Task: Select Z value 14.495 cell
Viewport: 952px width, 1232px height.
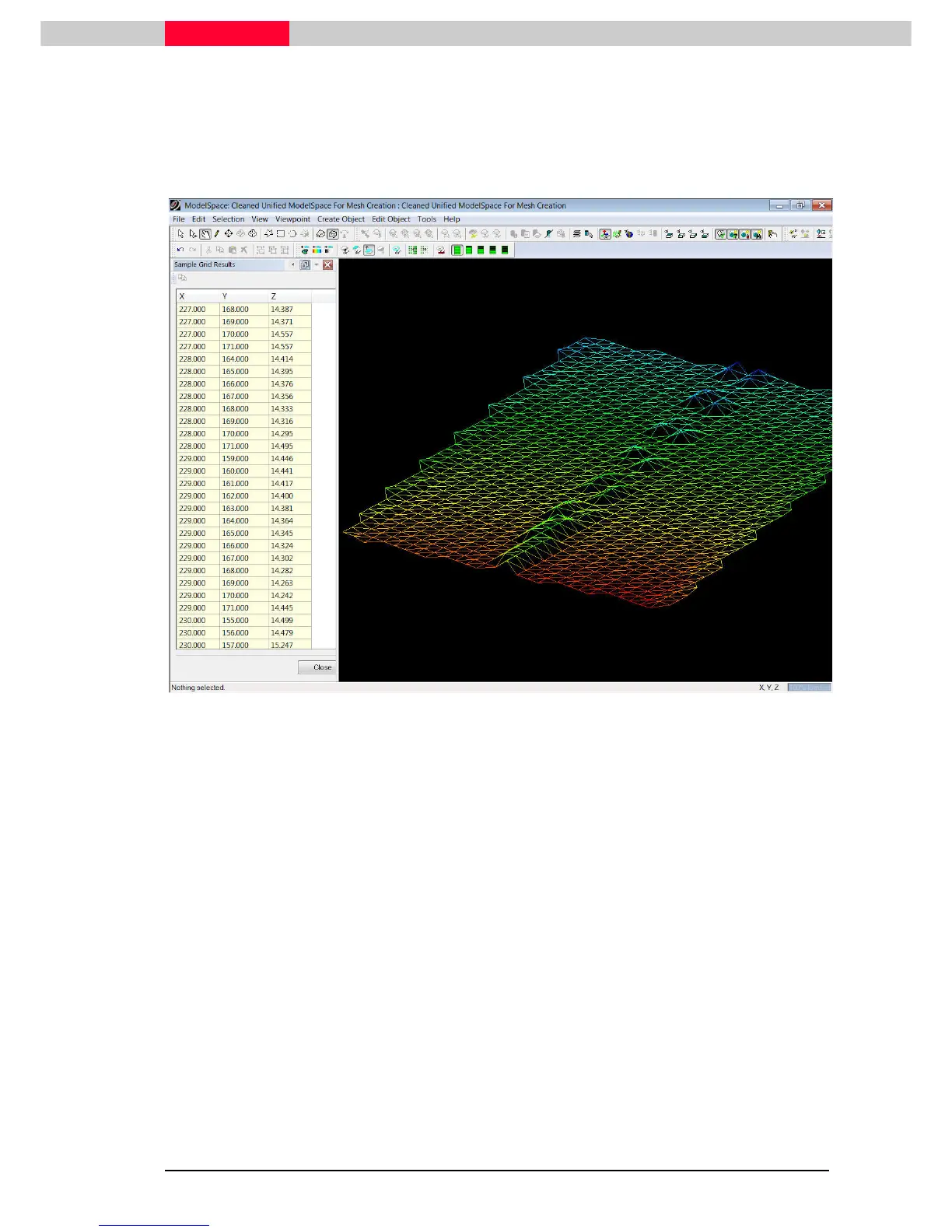Action: [290, 446]
